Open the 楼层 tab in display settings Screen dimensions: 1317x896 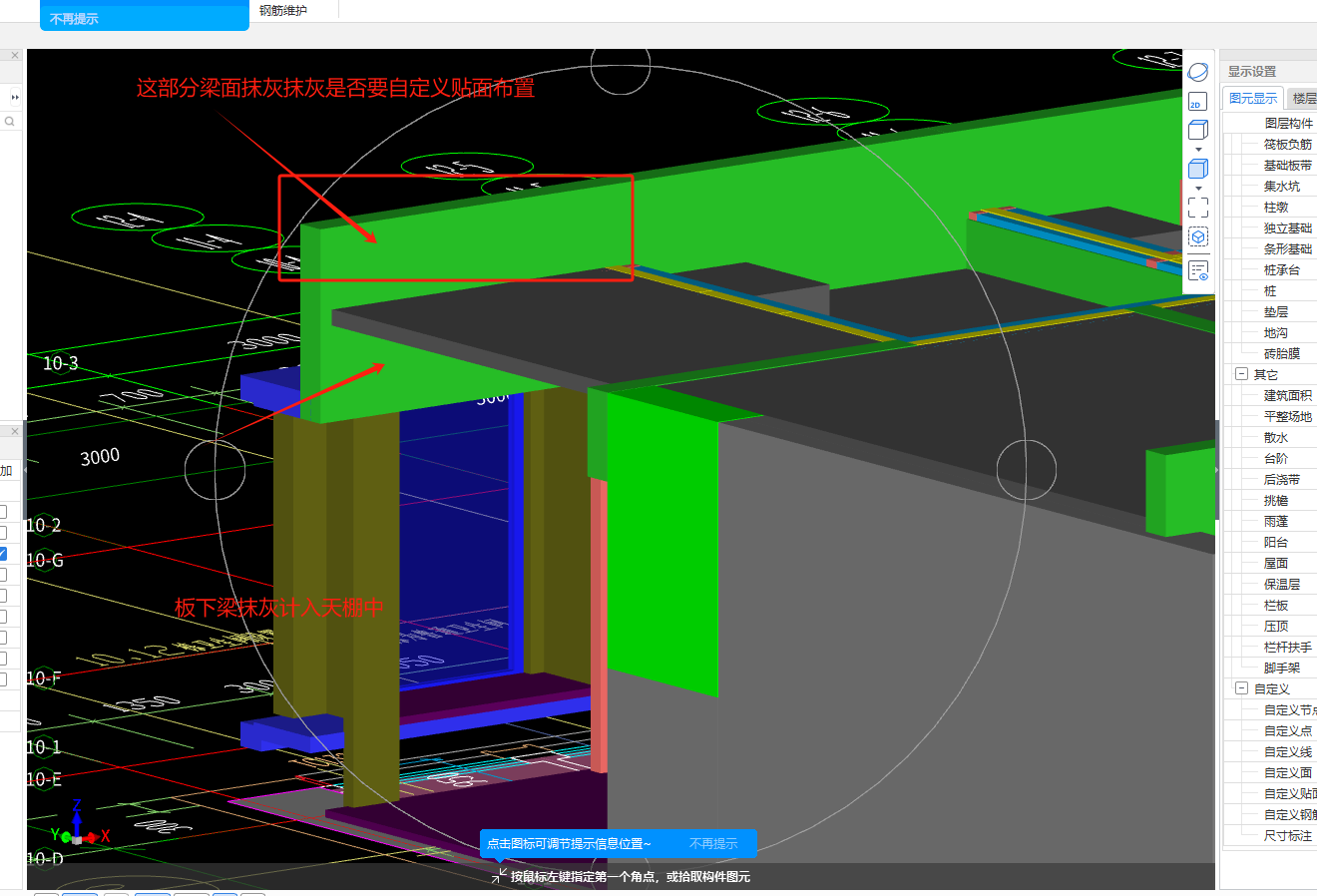click(x=1304, y=98)
